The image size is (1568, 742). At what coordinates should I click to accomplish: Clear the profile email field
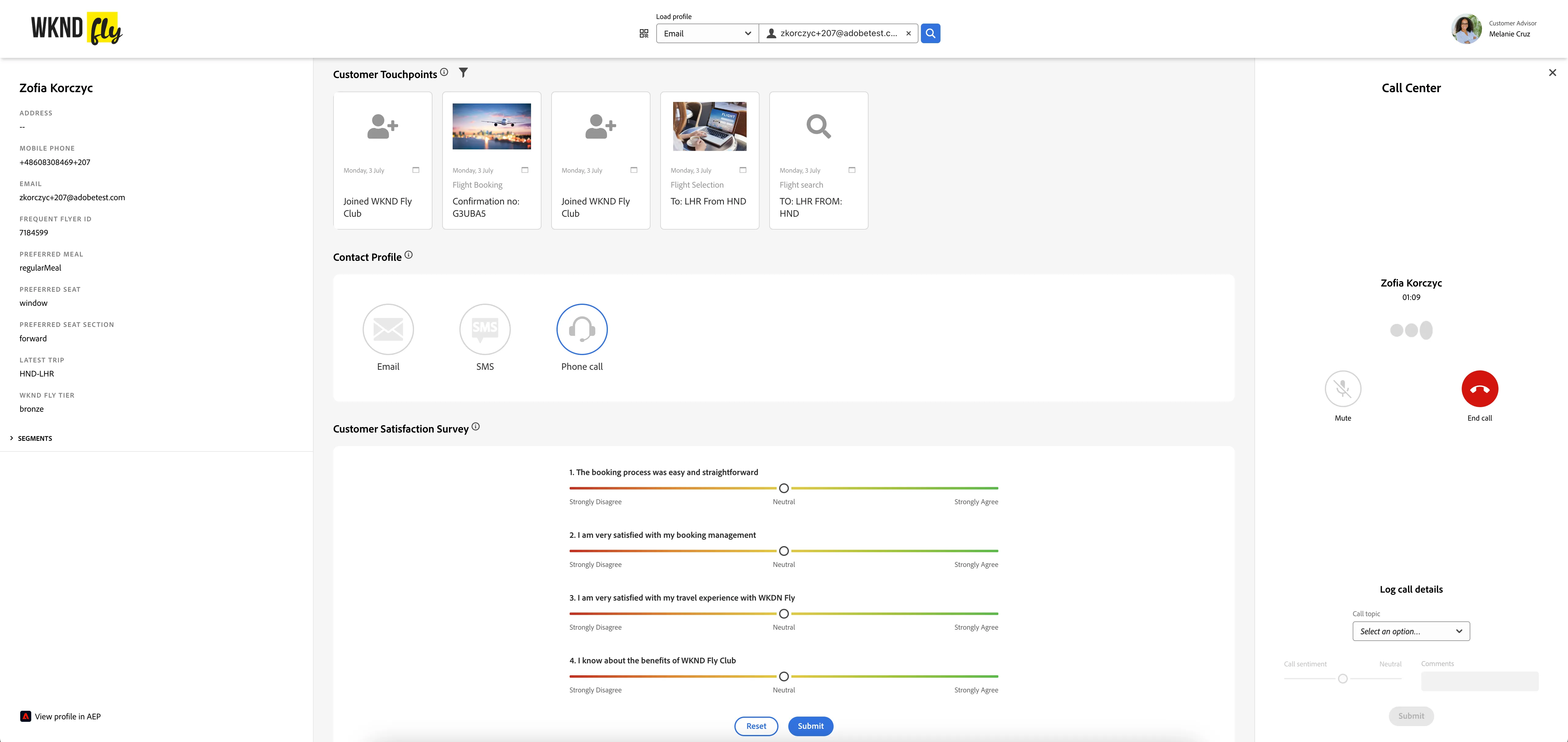908,33
